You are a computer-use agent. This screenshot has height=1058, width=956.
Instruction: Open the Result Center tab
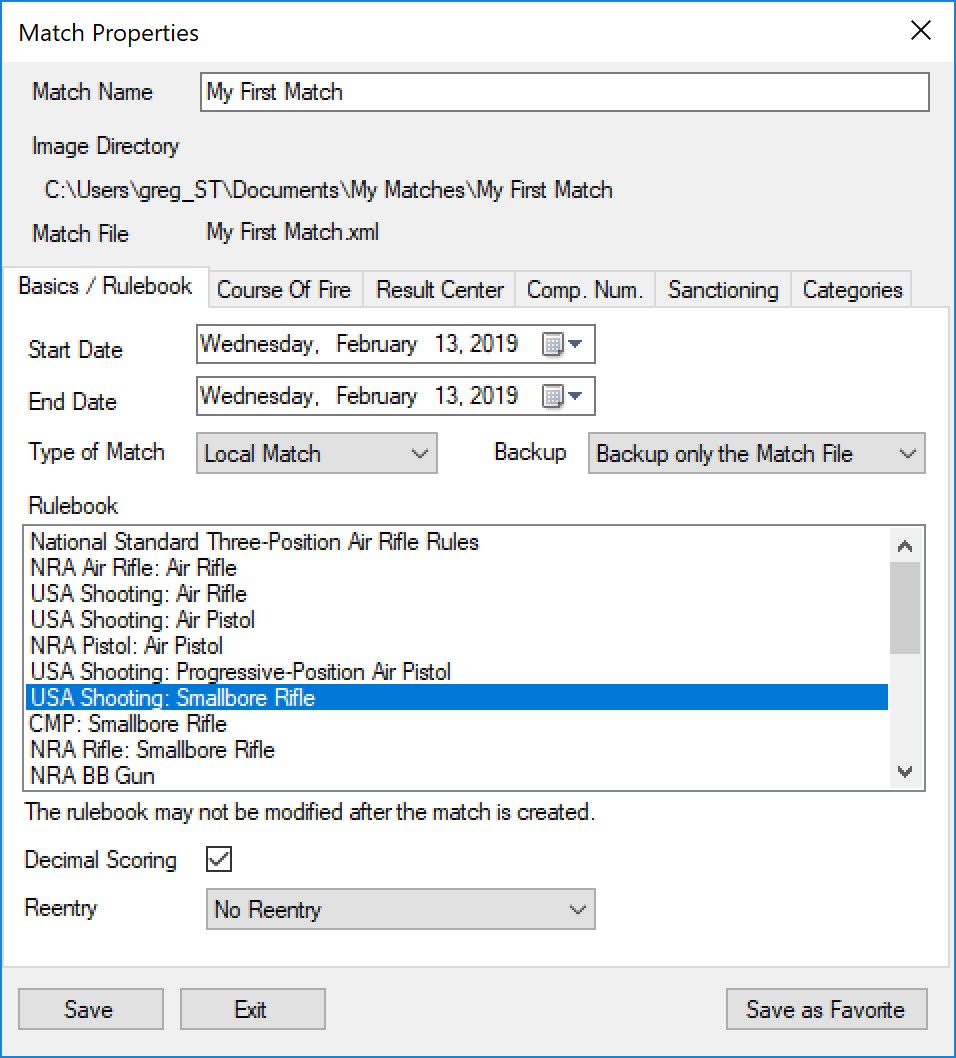[440, 290]
